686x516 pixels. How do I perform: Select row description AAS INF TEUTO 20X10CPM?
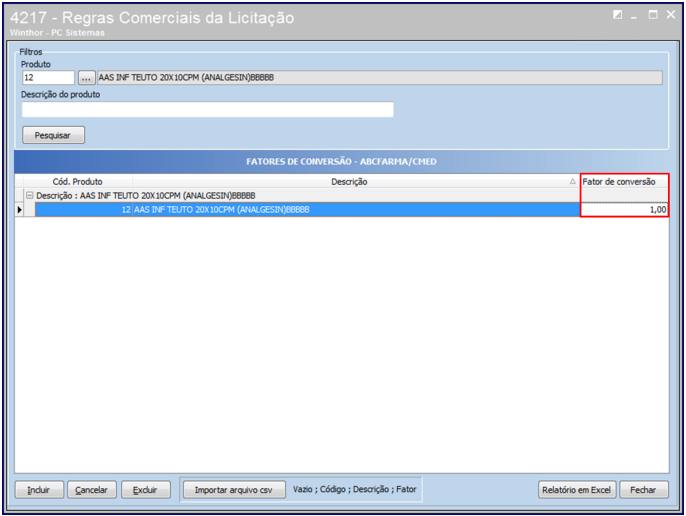(x=356, y=210)
